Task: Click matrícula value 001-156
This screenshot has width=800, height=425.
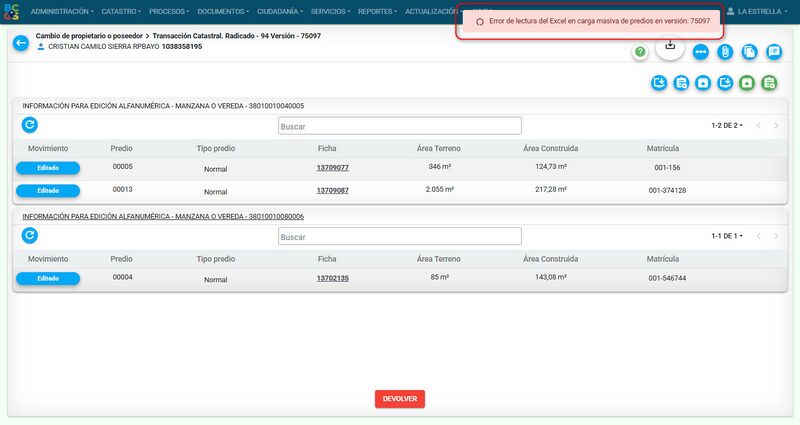Action: pos(667,167)
